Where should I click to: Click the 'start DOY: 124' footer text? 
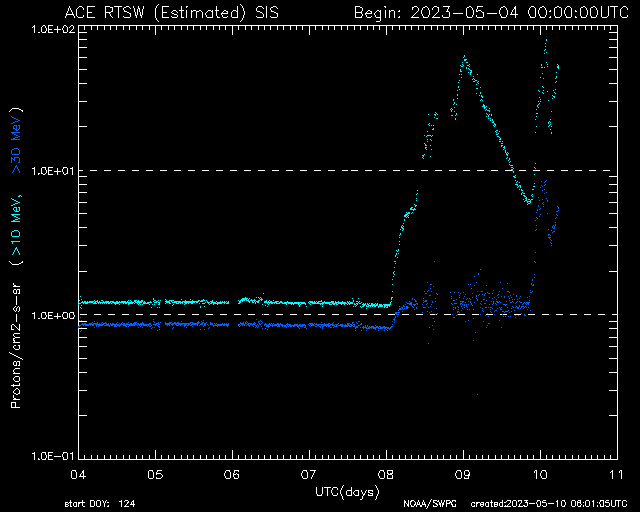coord(100,504)
